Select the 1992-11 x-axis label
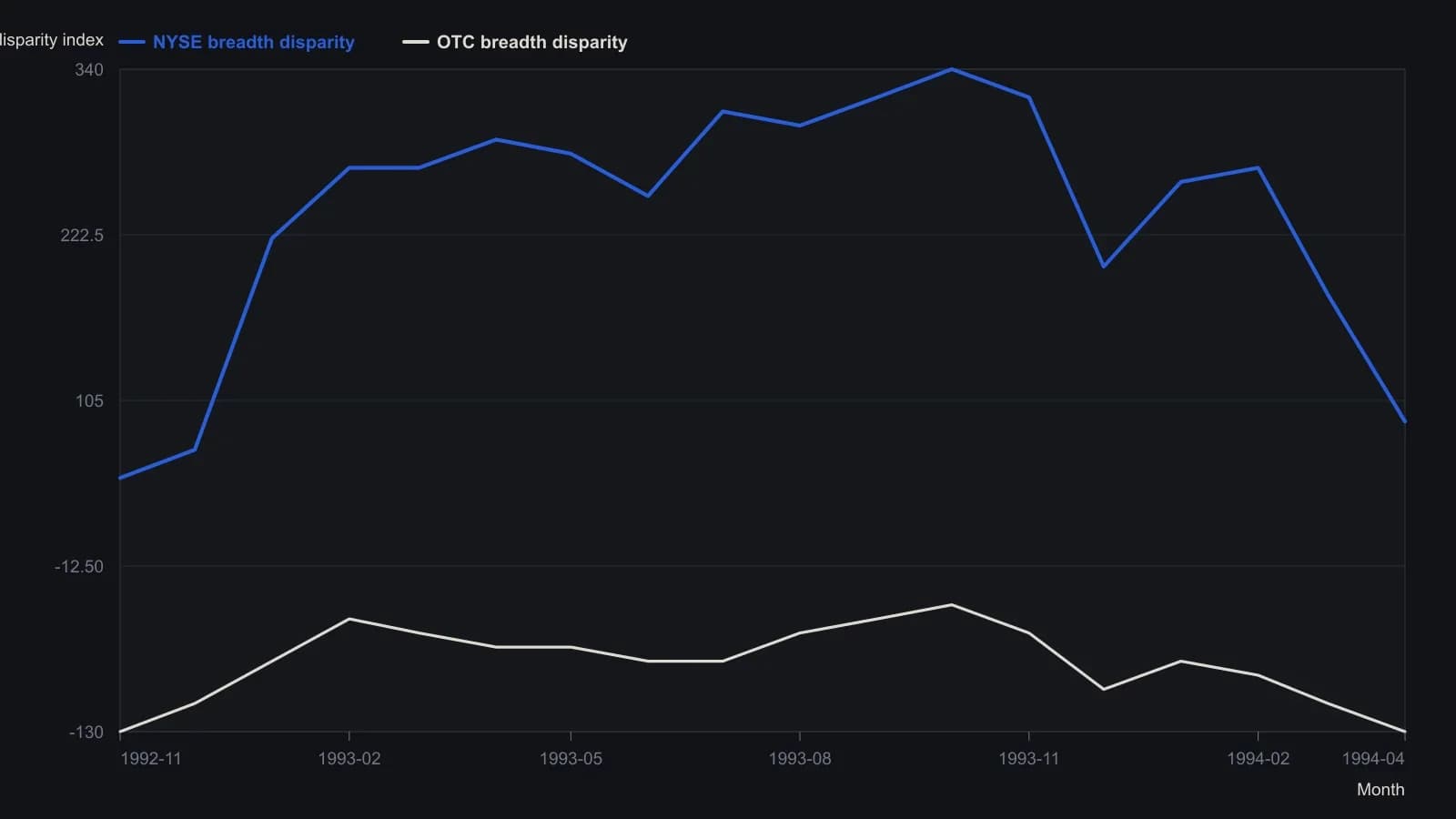The image size is (1456, 819). pyautogui.click(x=151, y=759)
